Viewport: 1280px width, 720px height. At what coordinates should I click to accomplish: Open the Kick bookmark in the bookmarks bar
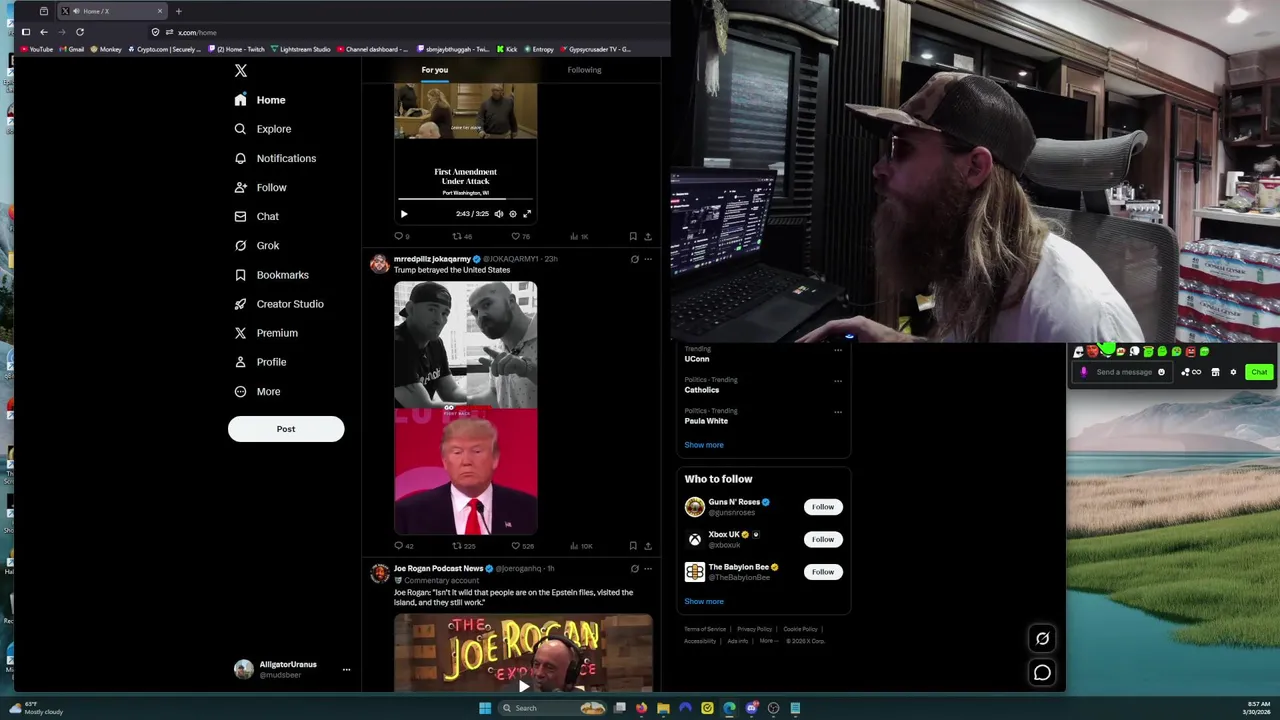pyautogui.click(x=507, y=49)
